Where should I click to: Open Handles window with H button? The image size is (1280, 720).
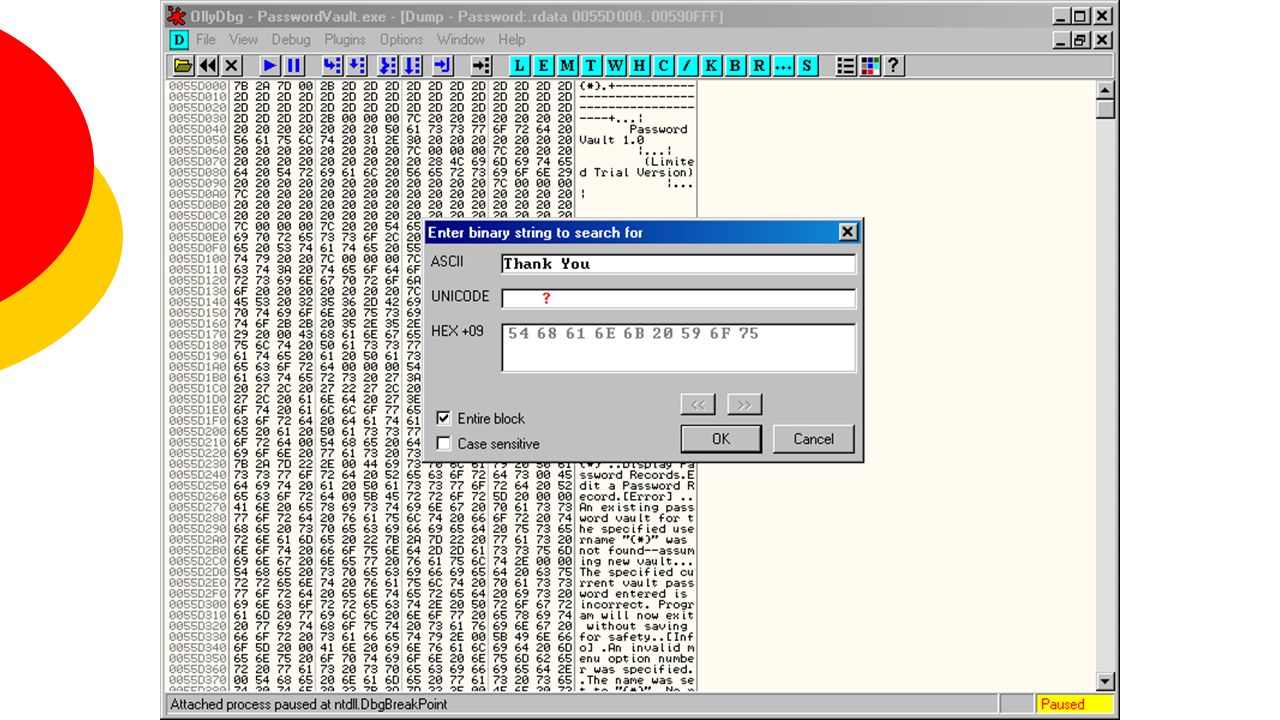[639, 65]
